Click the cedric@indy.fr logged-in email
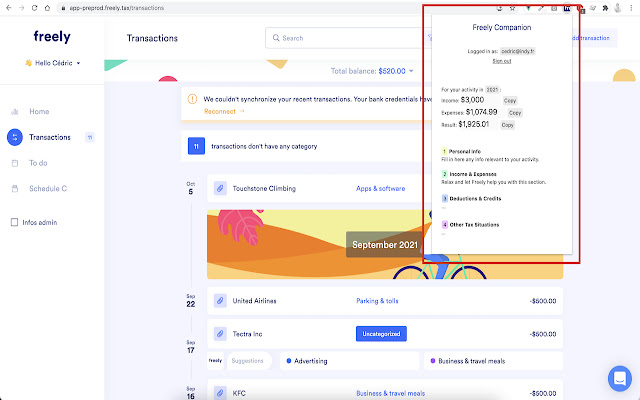Screen dimensions: 640x400 (x=518, y=51)
